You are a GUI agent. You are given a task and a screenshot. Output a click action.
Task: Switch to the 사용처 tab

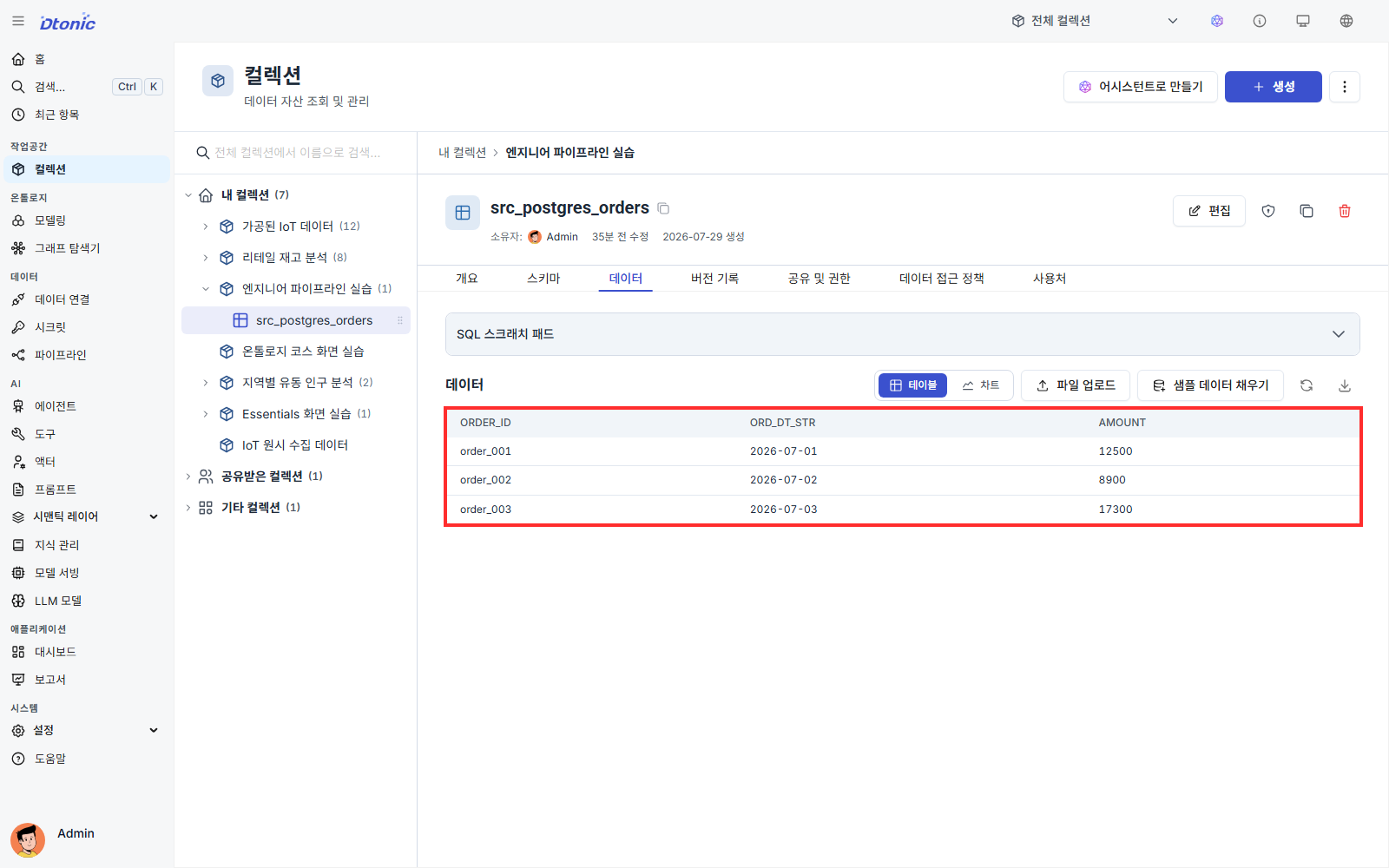pos(1050,279)
